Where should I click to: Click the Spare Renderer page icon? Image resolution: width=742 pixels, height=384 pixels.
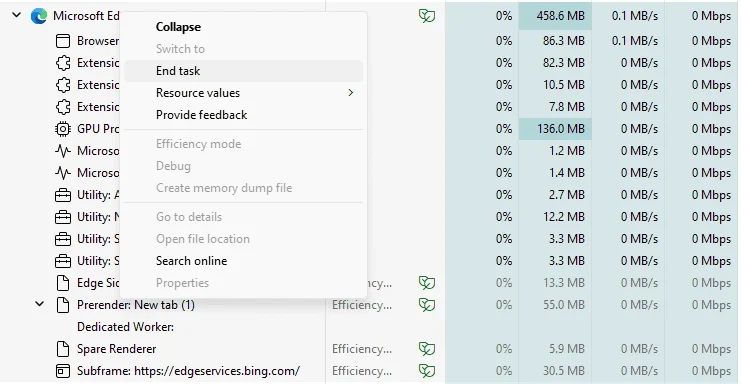(63, 349)
